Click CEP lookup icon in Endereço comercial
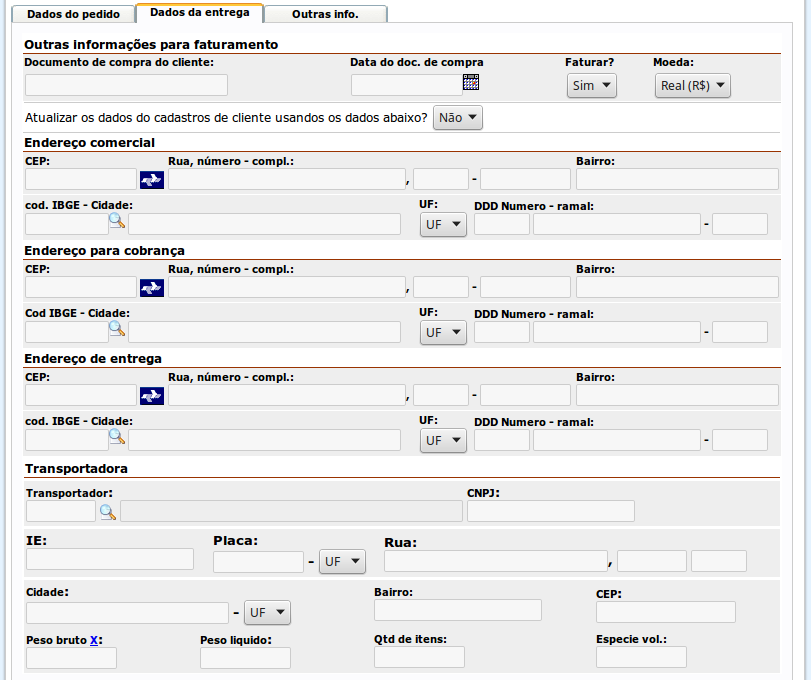811x680 pixels. click(151, 180)
